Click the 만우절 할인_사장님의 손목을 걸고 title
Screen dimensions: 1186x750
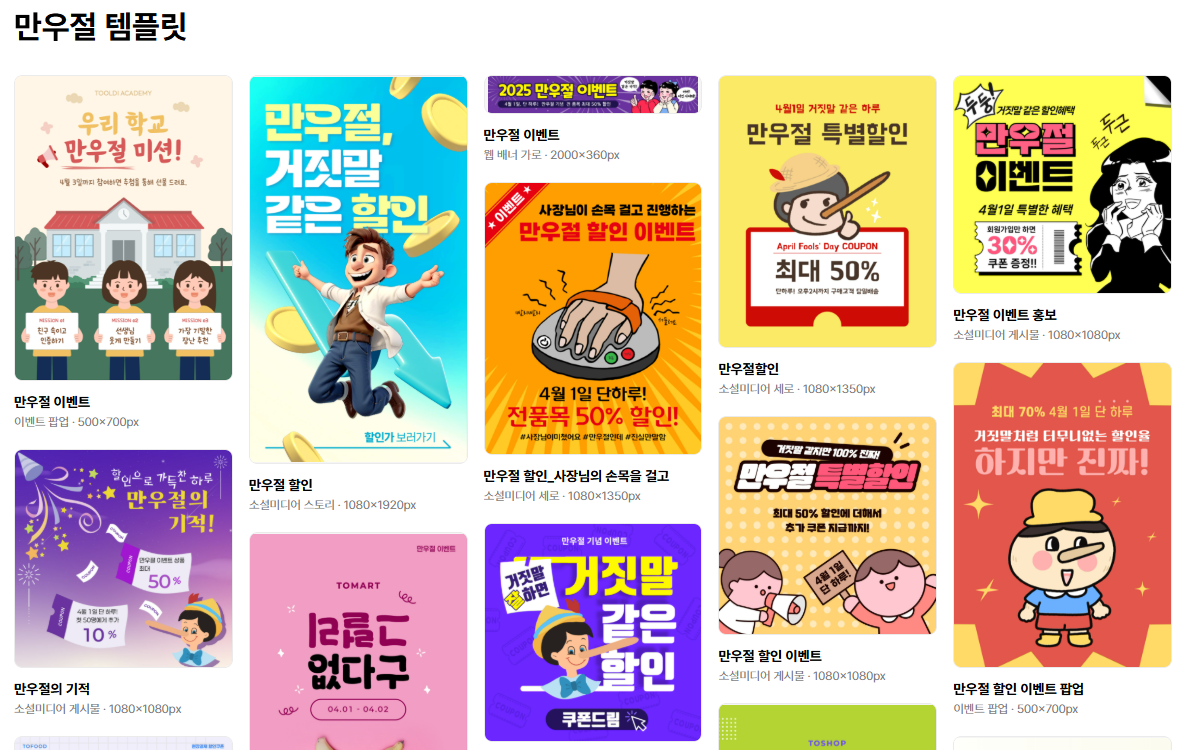click(576, 476)
